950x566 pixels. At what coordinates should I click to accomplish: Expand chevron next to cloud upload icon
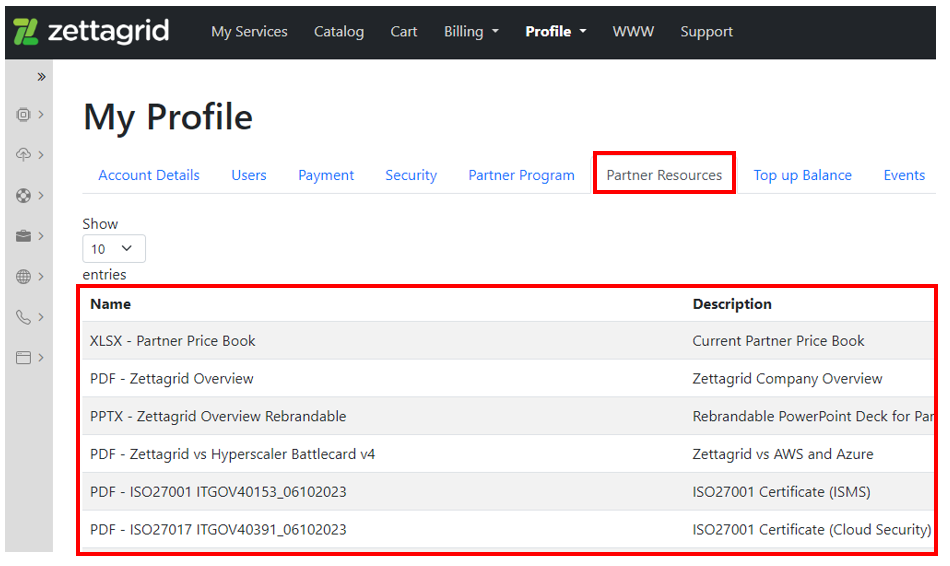click(41, 155)
